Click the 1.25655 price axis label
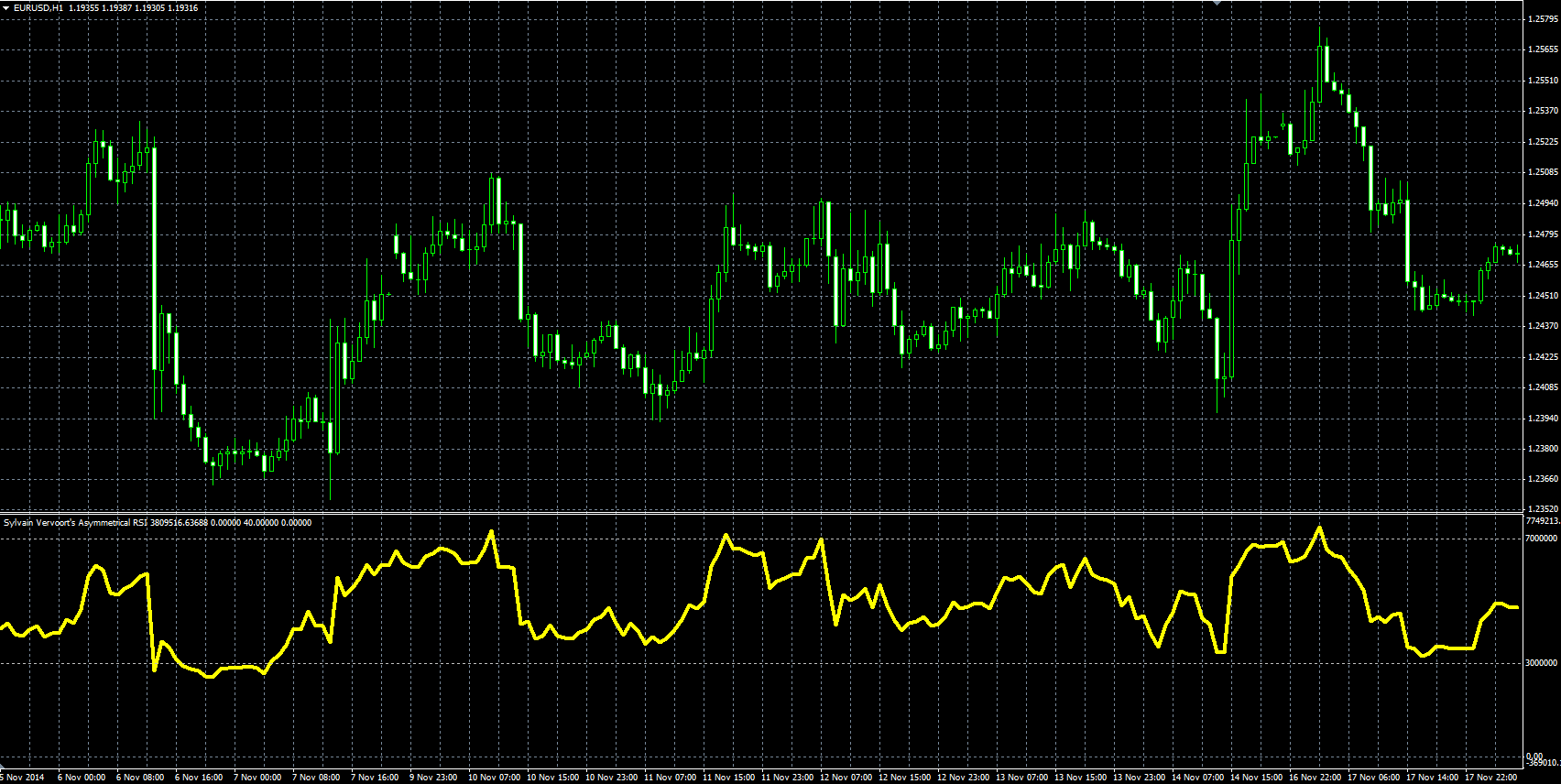This screenshot has width=1561, height=784. (x=1544, y=49)
